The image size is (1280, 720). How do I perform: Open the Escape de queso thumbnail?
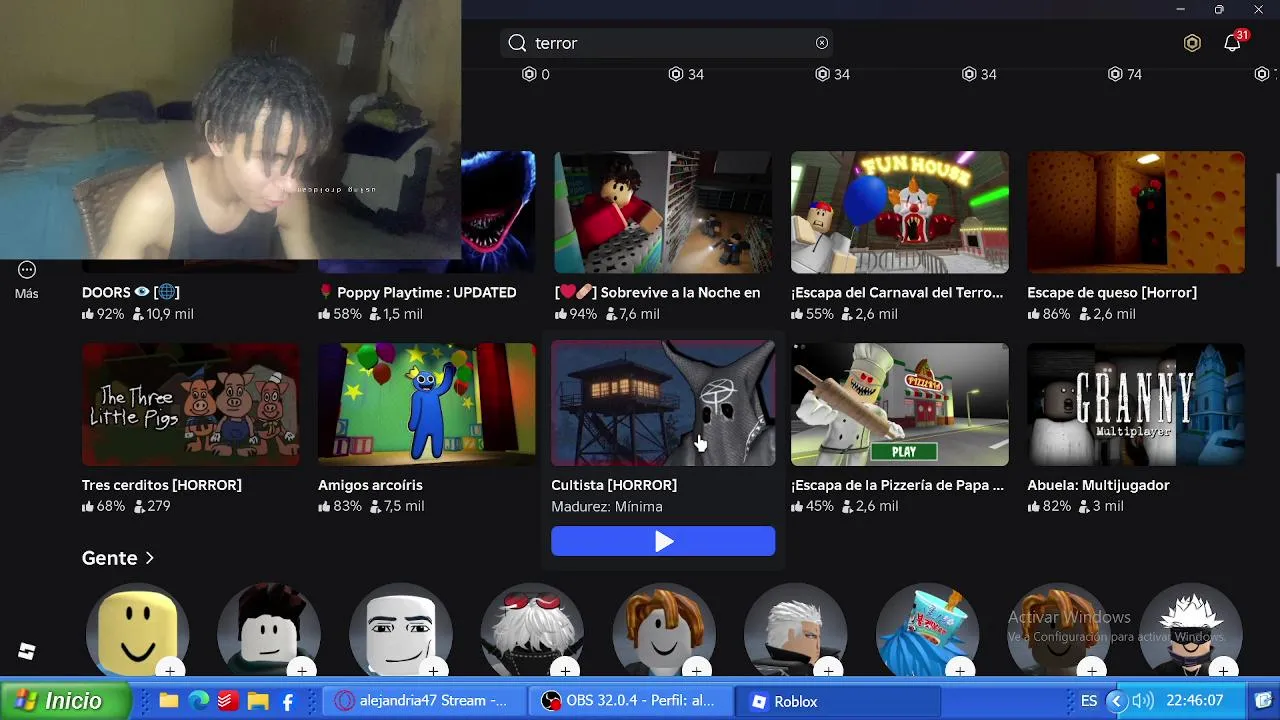tap(1136, 212)
